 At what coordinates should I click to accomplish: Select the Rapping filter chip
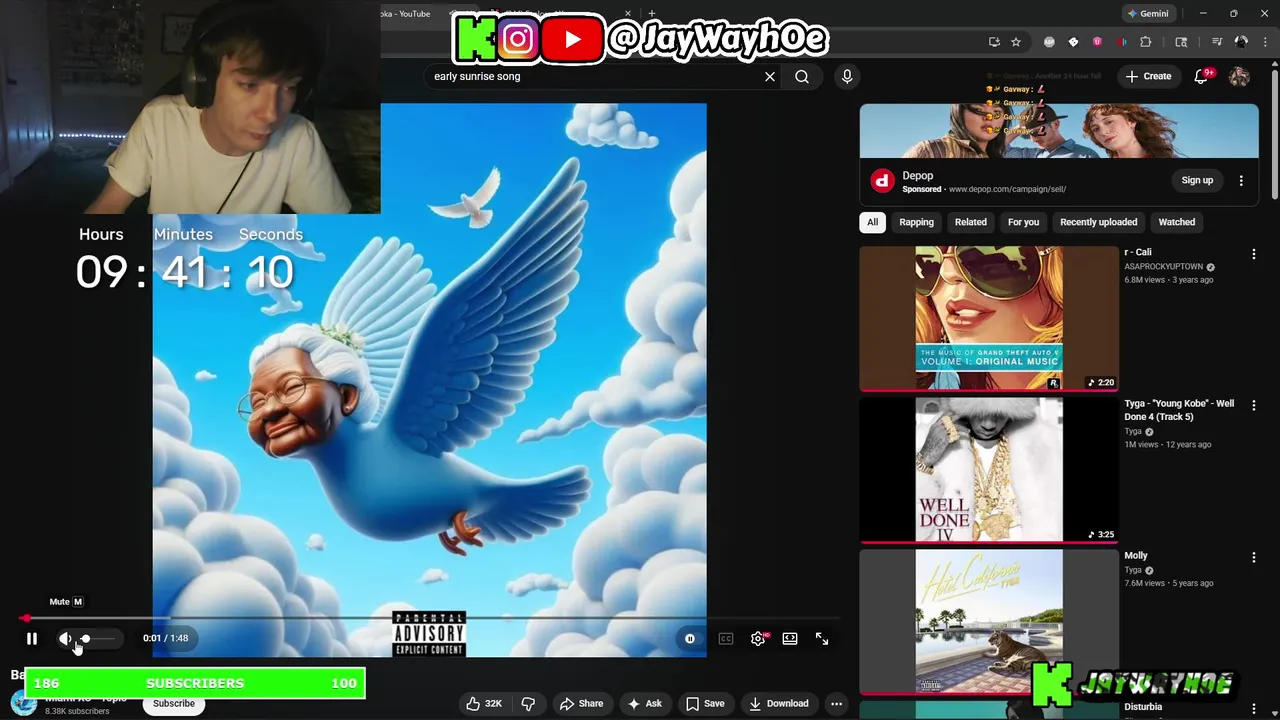tap(916, 222)
